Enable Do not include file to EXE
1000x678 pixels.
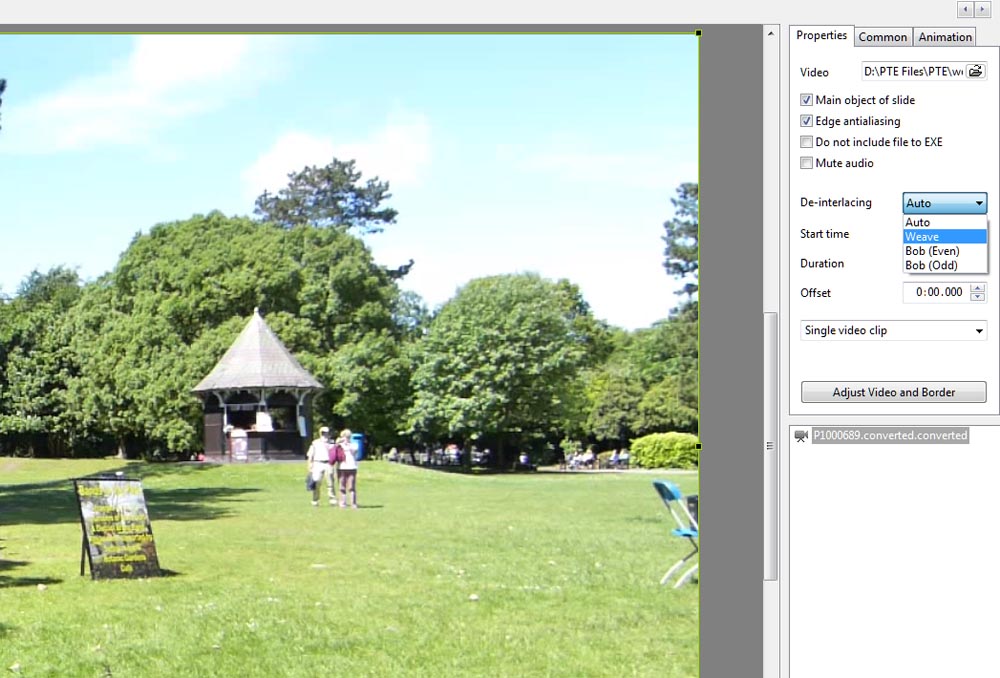click(806, 142)
